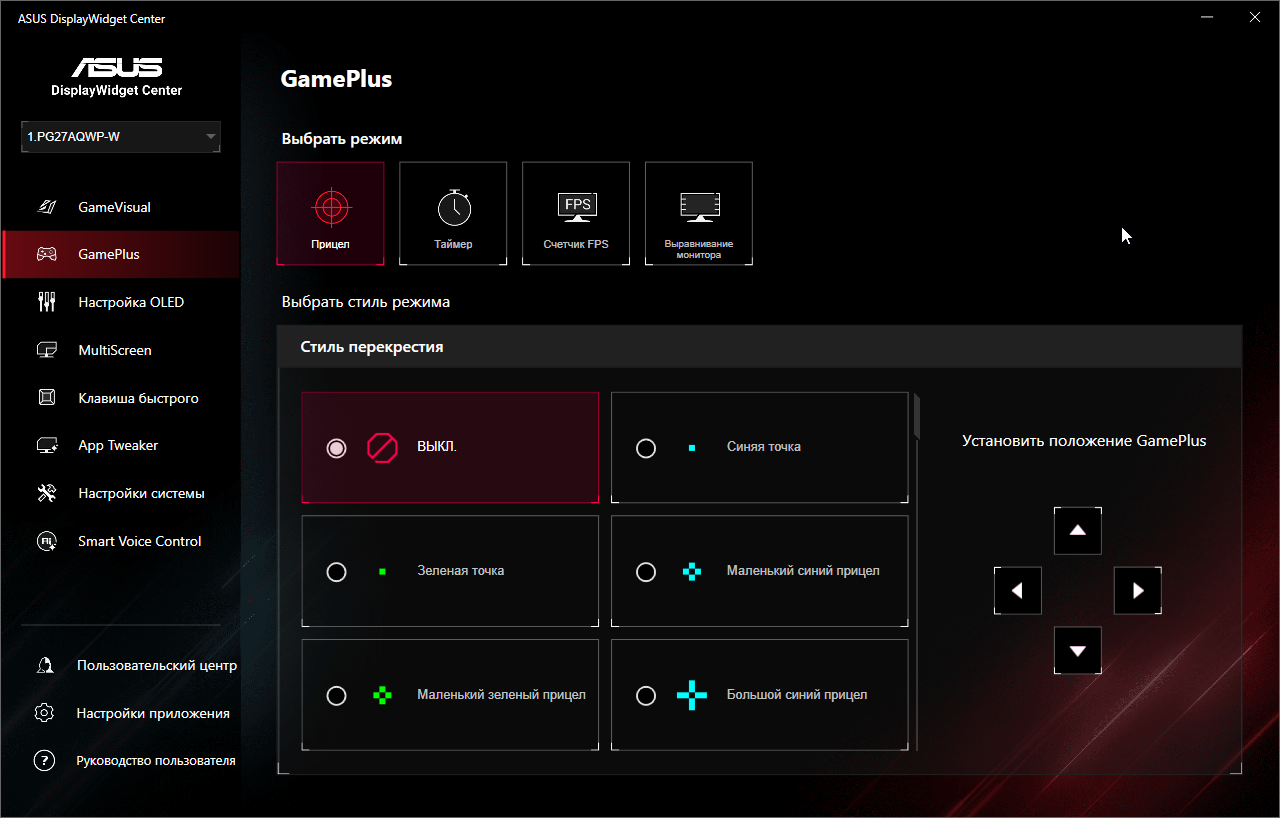Click the Выбрать стиль режима heading
This screenshot has height=818, width=1280.
pos(366,302)
